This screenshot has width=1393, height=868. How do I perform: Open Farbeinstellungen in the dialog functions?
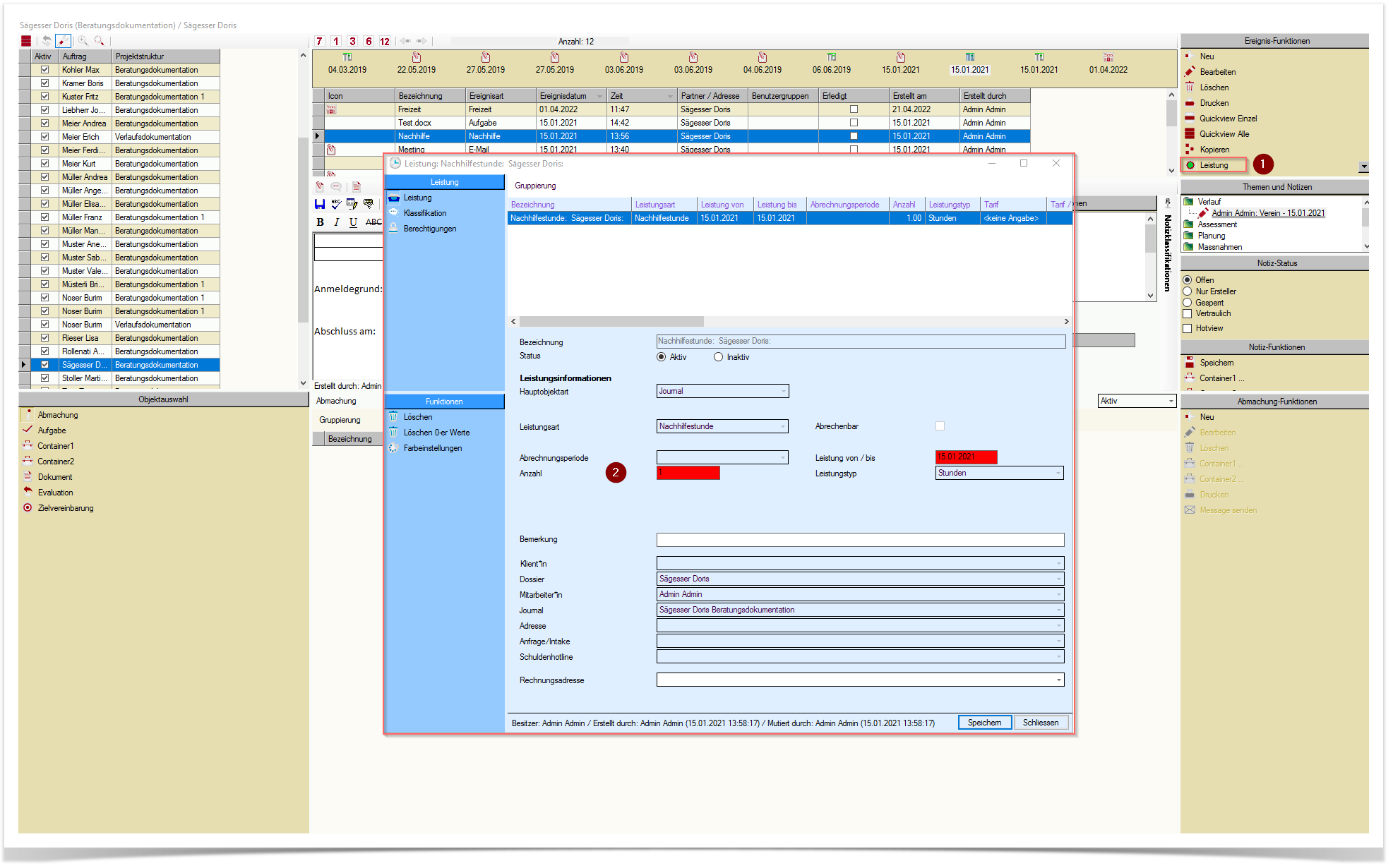(433, 448)
